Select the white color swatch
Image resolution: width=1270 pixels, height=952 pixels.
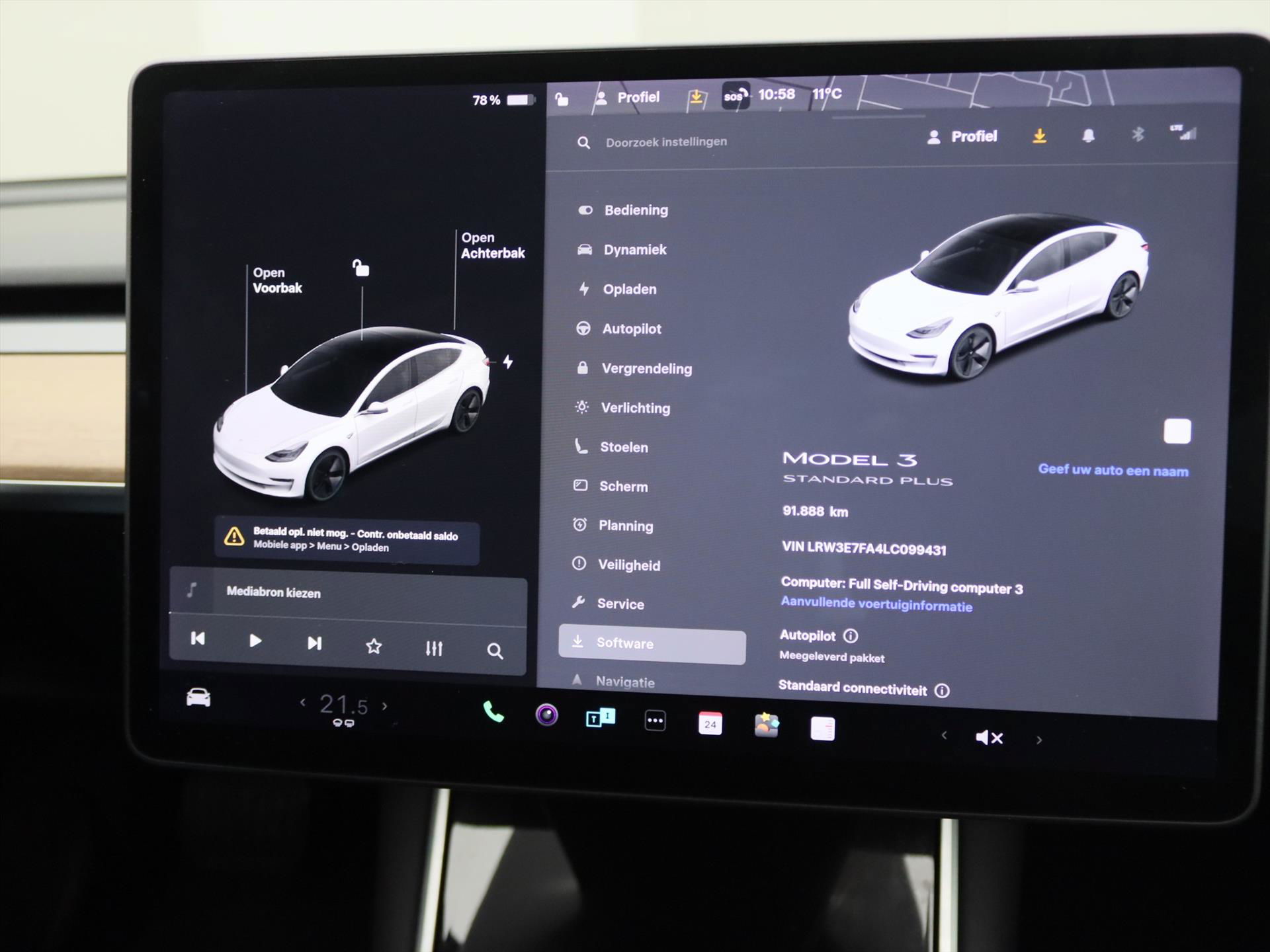coord(1177,432)
